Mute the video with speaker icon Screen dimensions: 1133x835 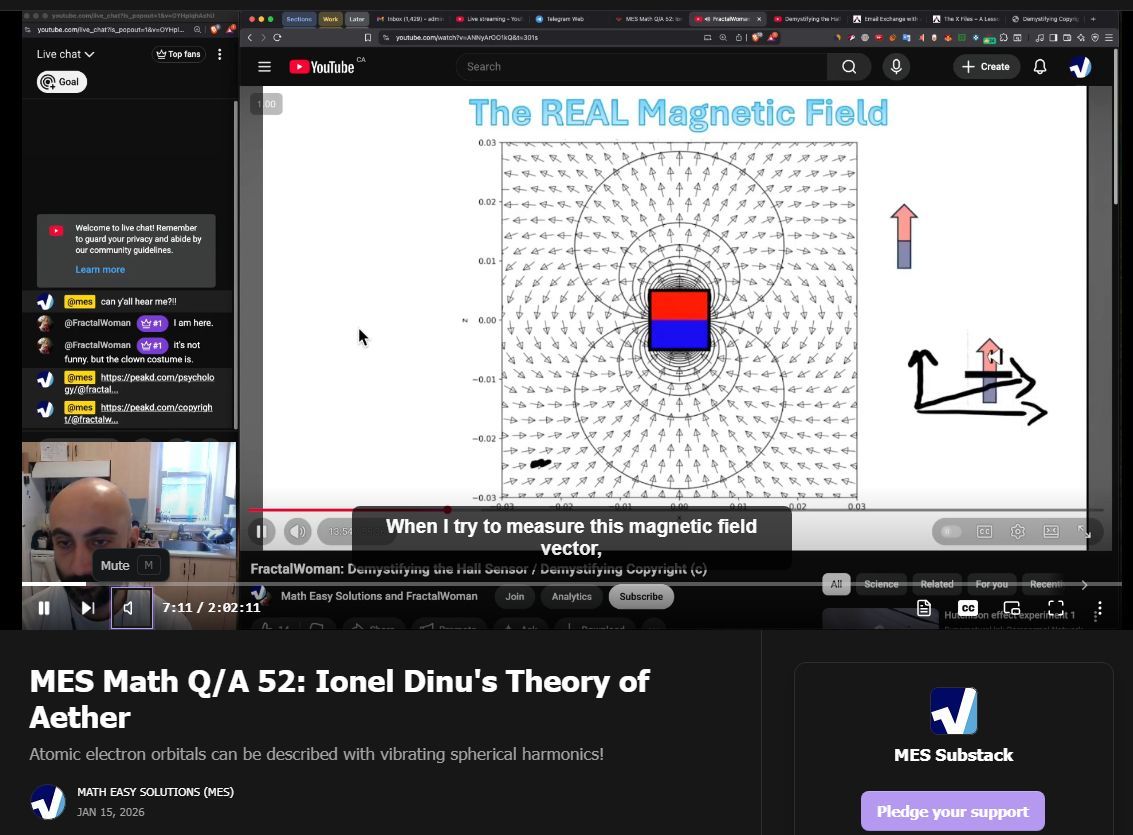click(131, 607)
